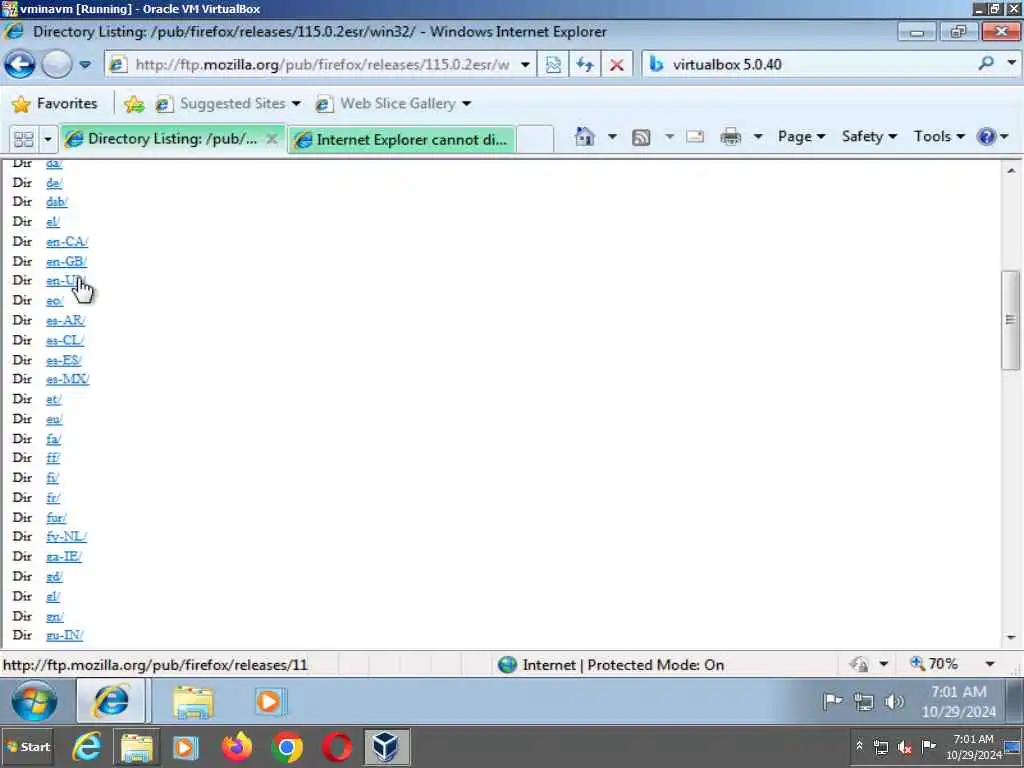
Task: Click the Quick Tabs grid icon
Action: (x=24, y=139)
